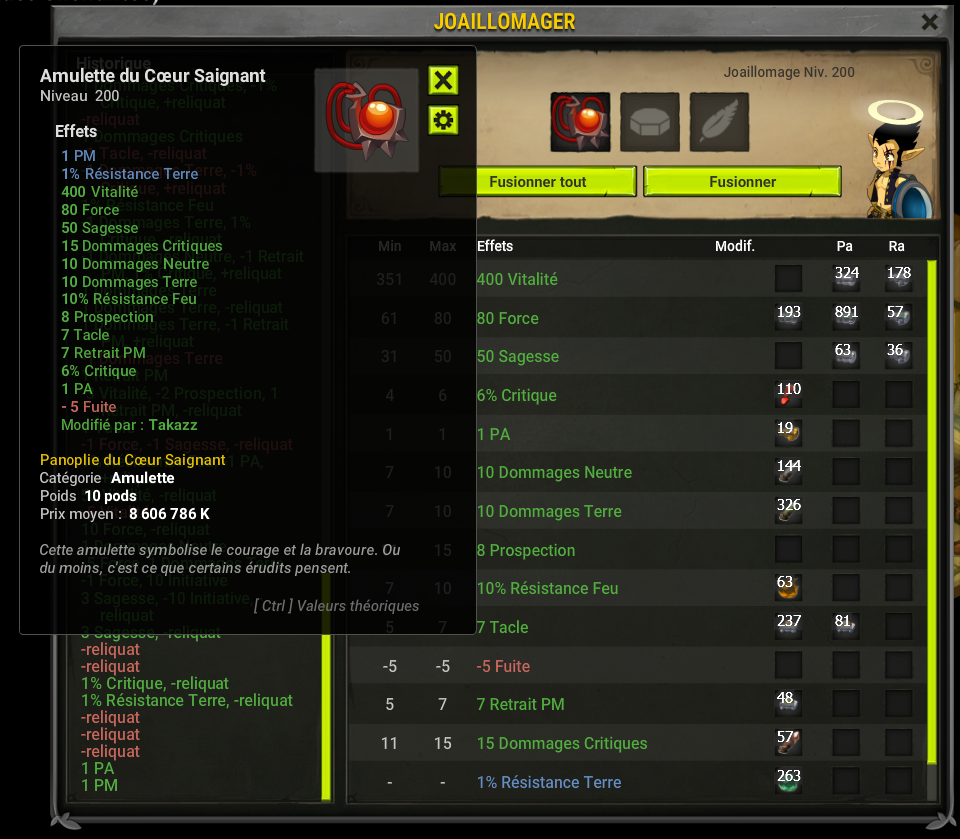The width and height of the screenshot is (960, 839).
Task: Click the feather signature slot
Action: point(719,122)
